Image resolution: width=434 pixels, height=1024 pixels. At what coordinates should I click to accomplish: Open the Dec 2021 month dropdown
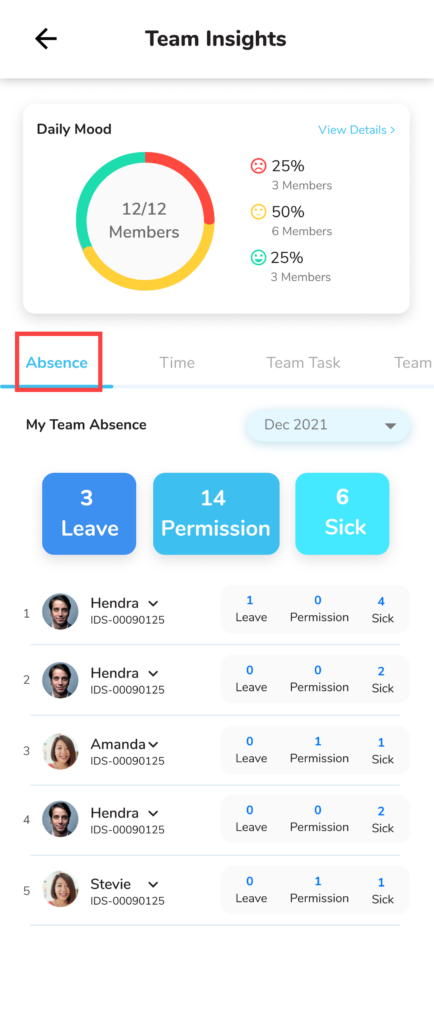click(x=328, y=425)
